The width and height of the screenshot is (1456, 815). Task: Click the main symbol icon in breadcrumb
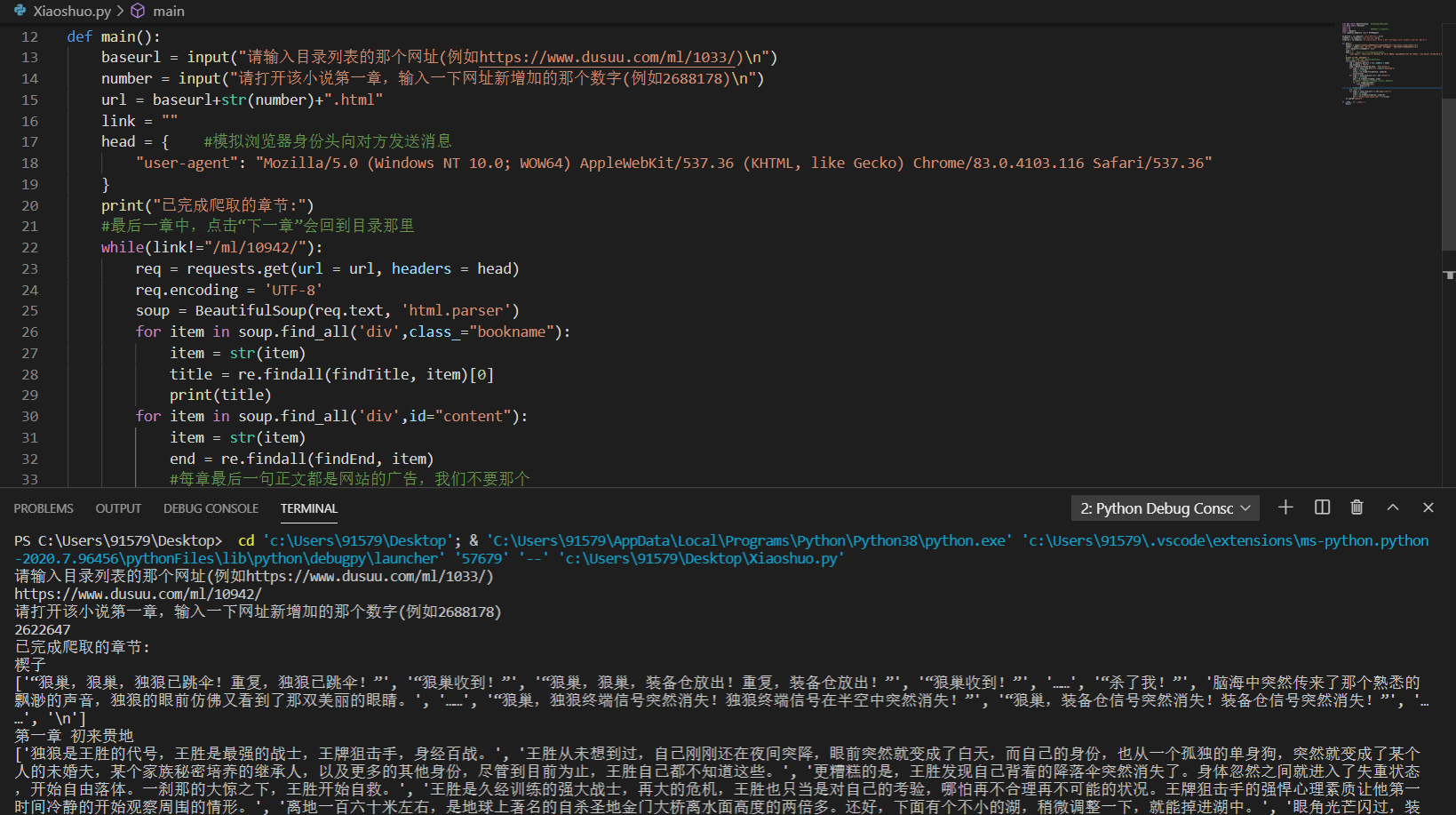138,11
